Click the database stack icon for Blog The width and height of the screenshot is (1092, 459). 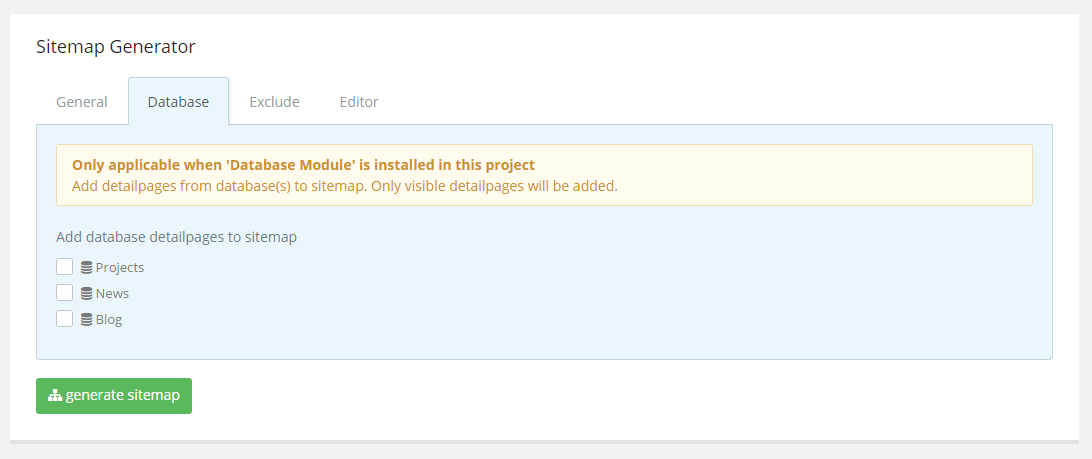86,320
